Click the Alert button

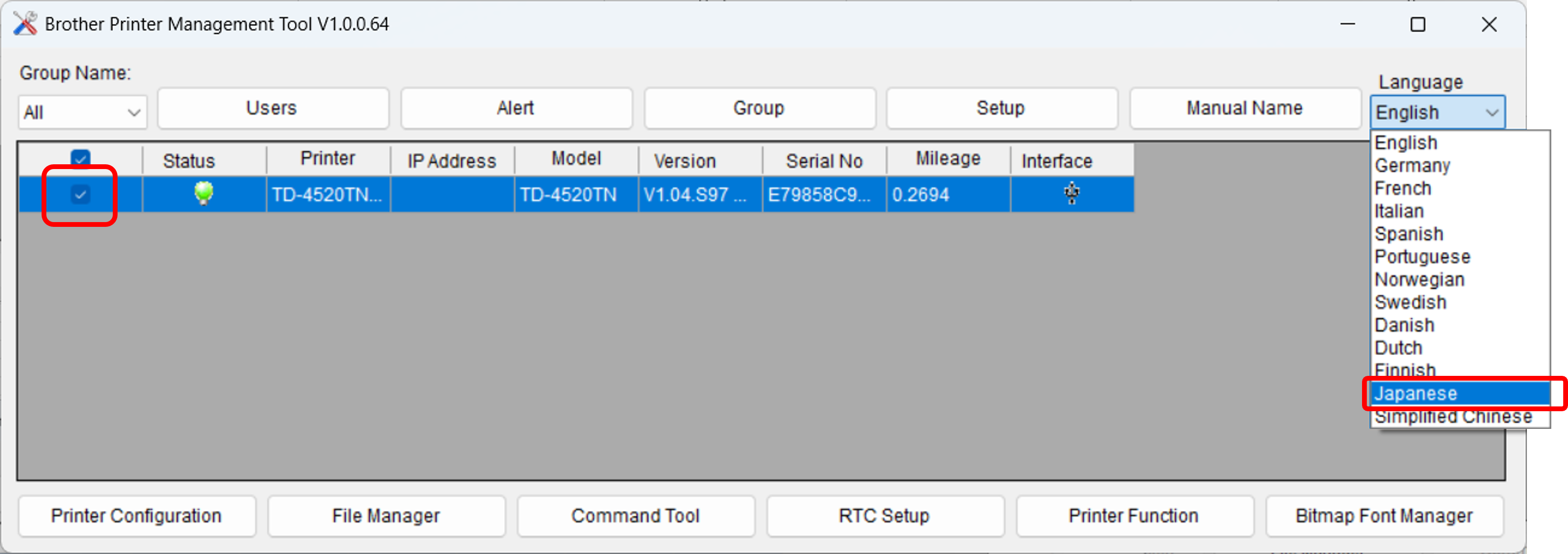(x=516, y=108)
